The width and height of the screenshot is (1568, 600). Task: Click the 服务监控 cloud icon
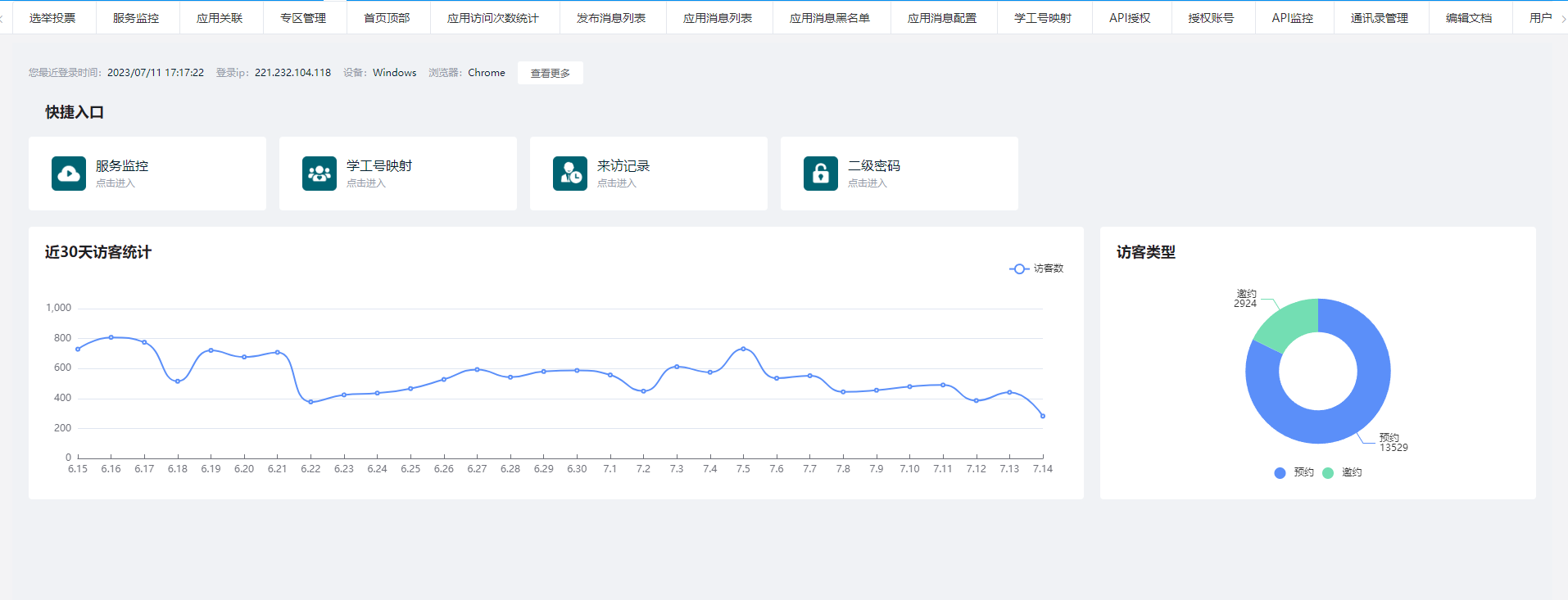(69, 174)
